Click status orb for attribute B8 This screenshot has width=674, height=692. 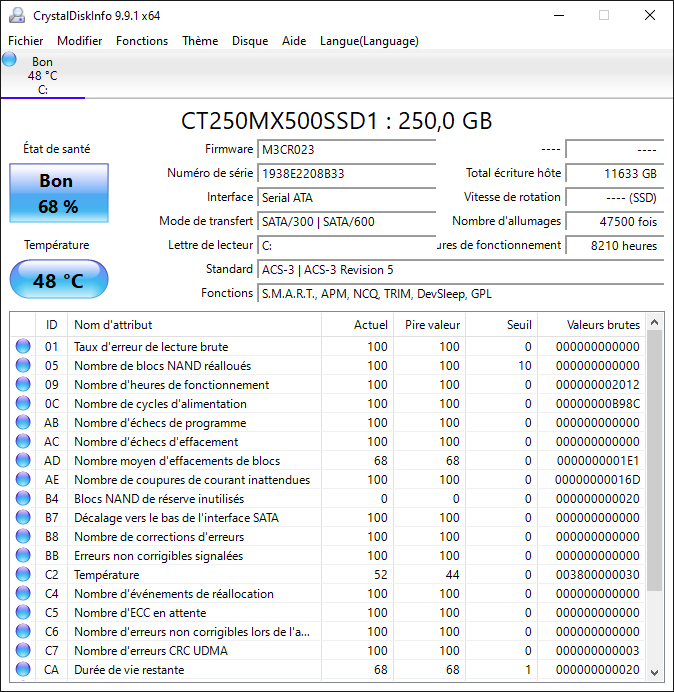[x=23, y=536]
